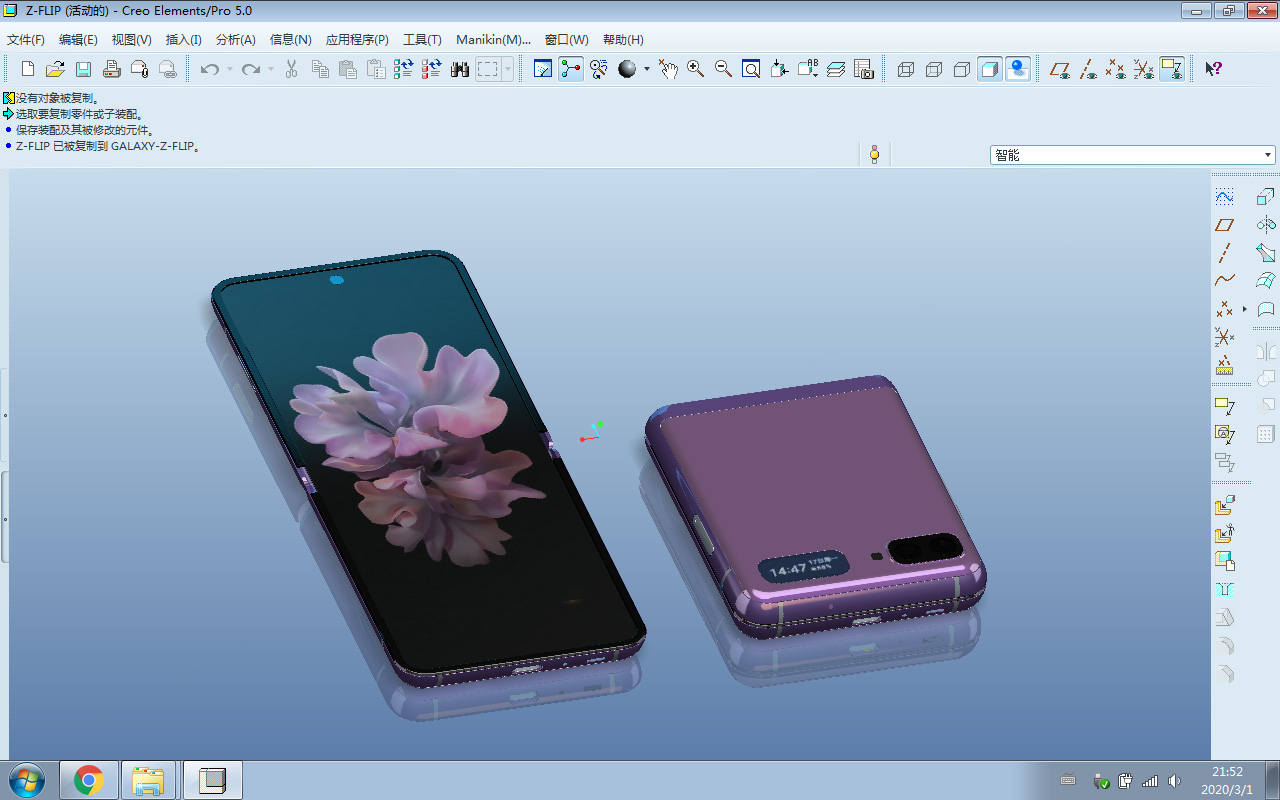Regenerate model with first regenerate icon
1280x800 pixels.
pos(404,69)
